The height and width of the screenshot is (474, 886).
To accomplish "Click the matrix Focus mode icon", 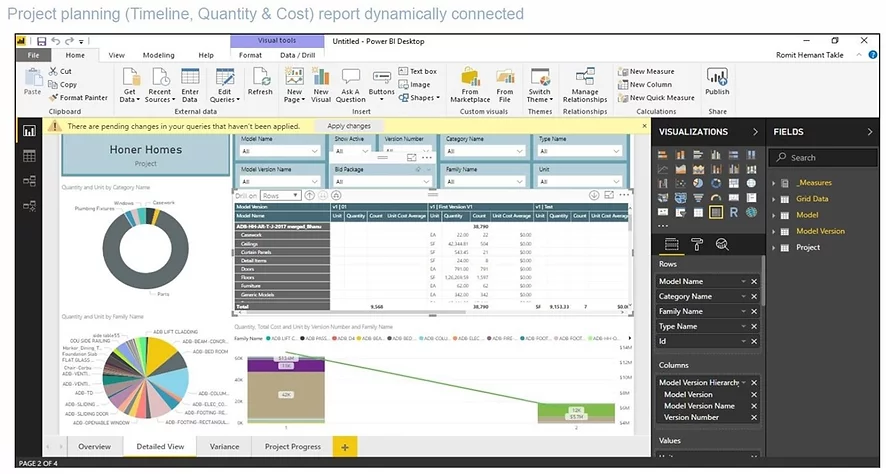I will pos(609,195).
